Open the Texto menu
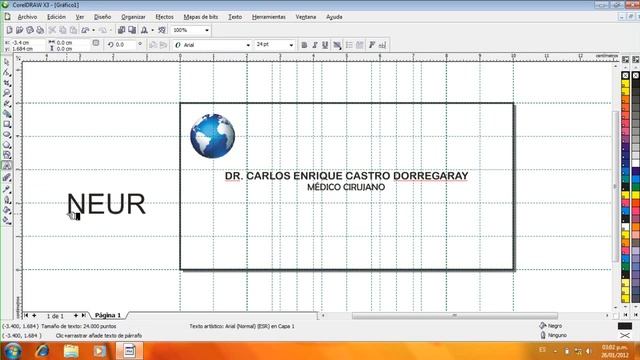Screen dimensions: 640x360 (x=235, y=17)
